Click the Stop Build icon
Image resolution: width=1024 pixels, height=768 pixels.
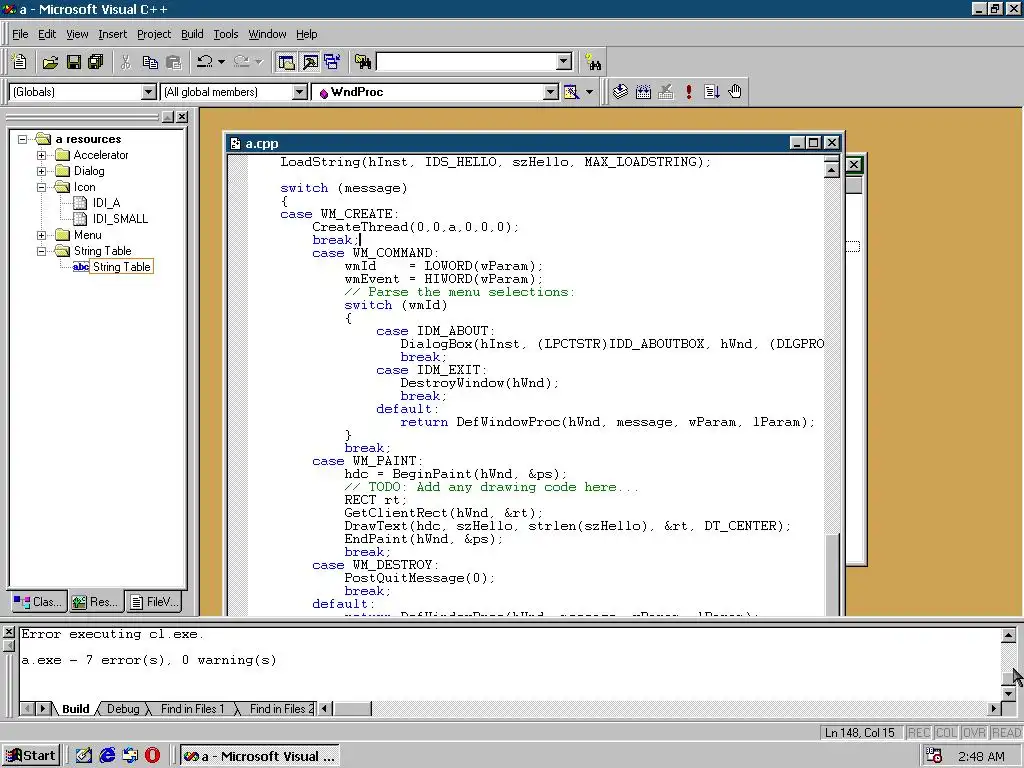click(x=665, y=91)
